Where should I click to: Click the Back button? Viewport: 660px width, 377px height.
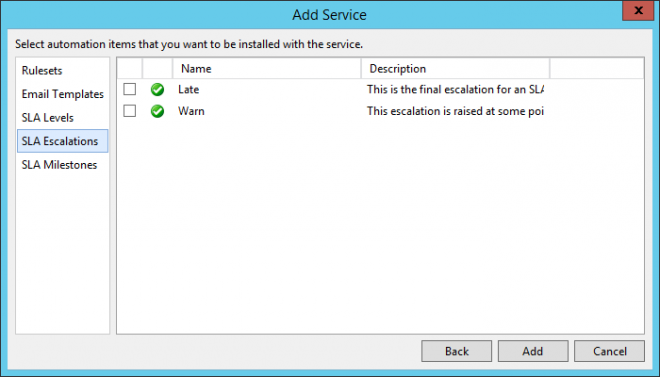[456, 351]
